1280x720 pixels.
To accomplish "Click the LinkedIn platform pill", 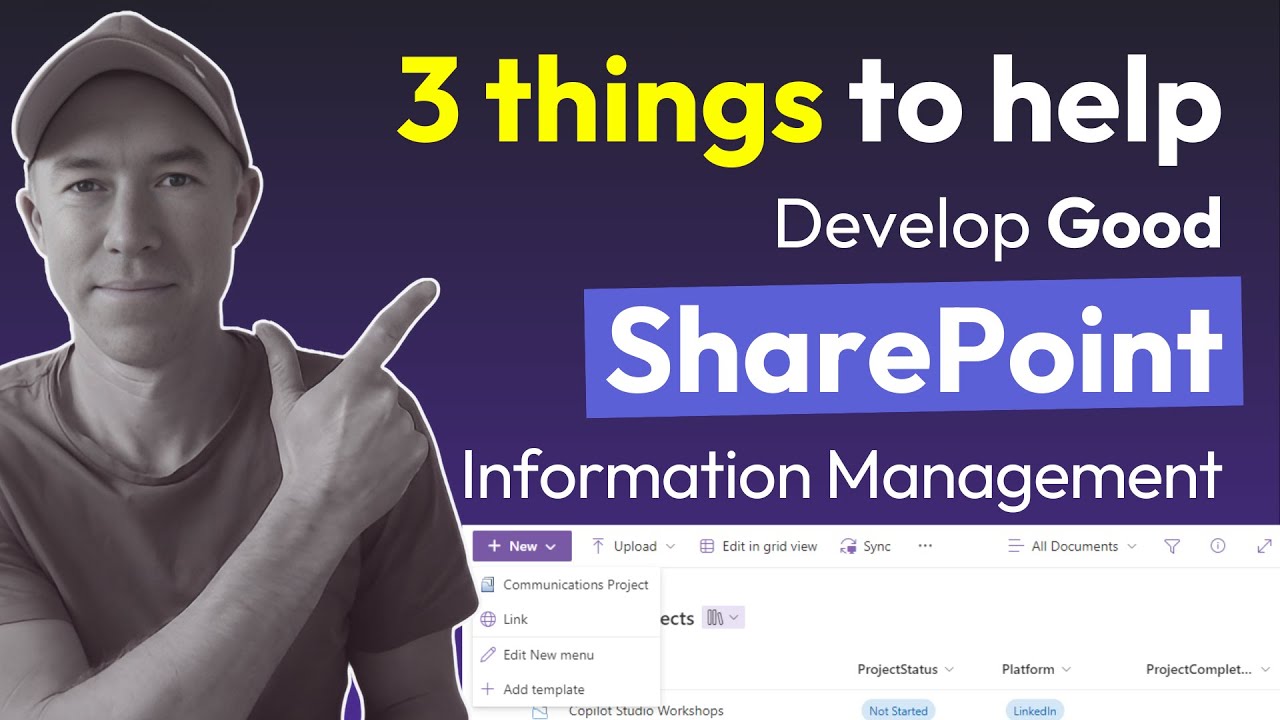I will pyautogui.click(x=1035, y=711).
